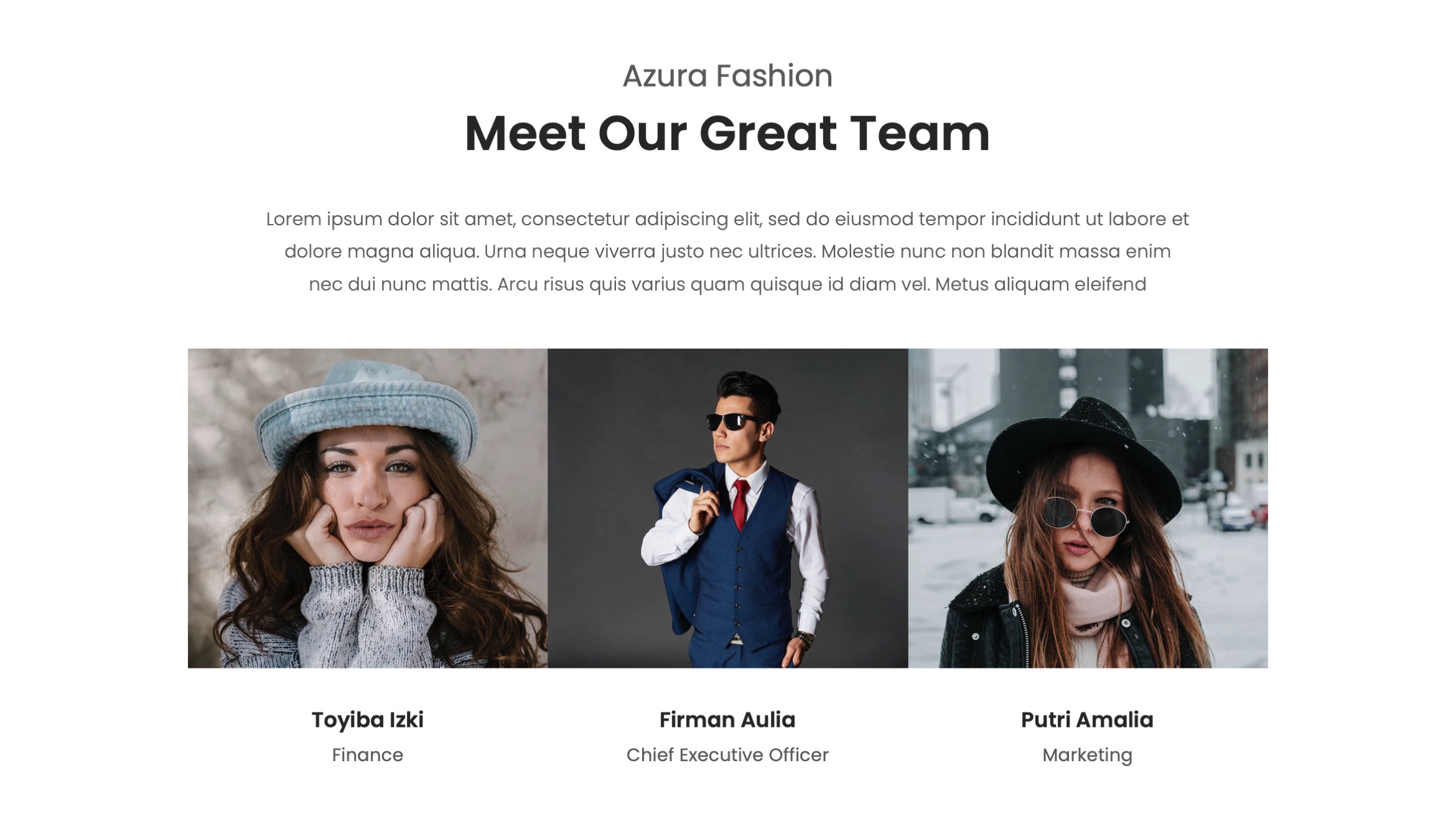Select the Marketing role label
The height and width of the screenshot is (819, 1456).
pyautogui.click(x=1087, y=755)
